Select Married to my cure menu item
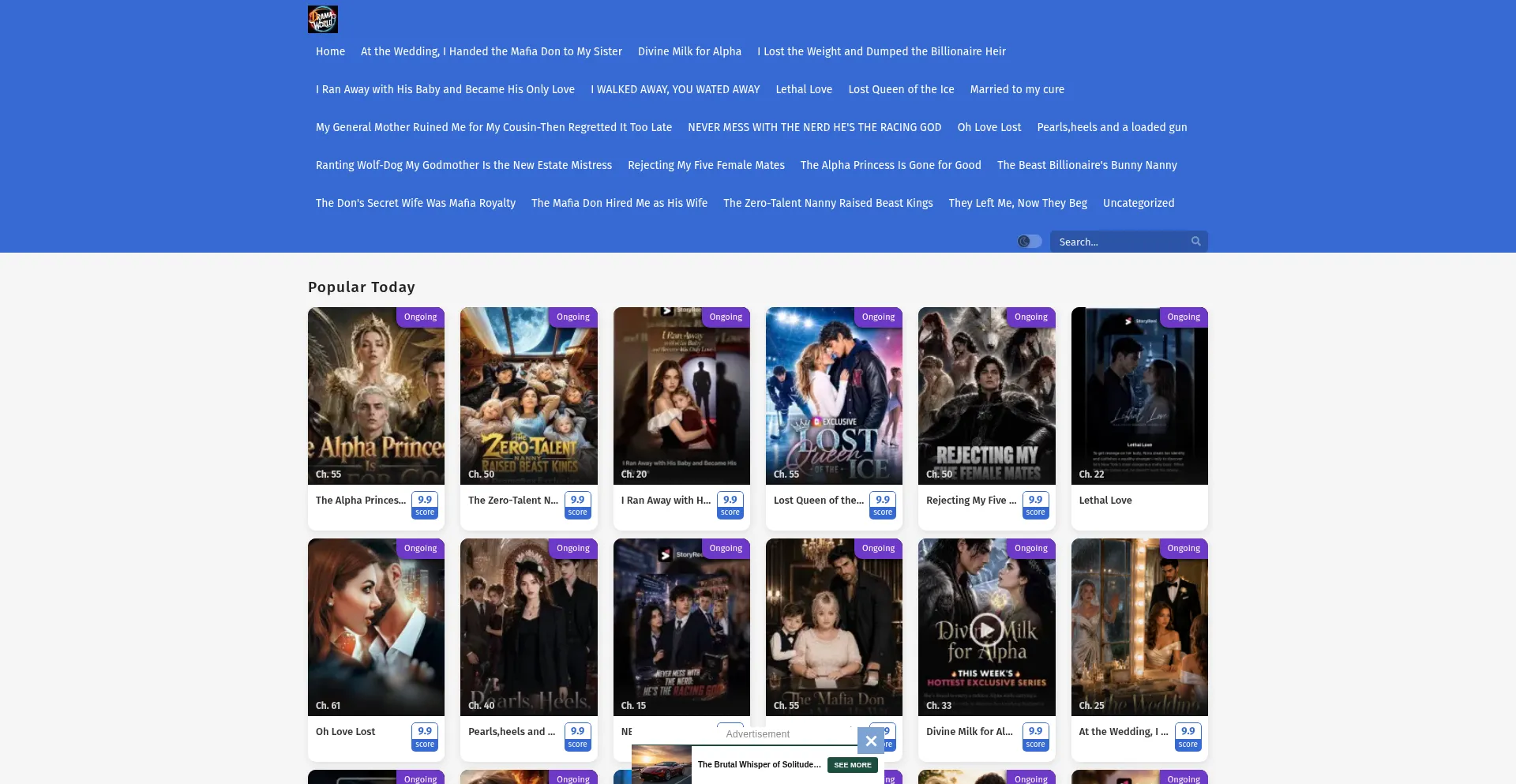 pos(1017,89)
